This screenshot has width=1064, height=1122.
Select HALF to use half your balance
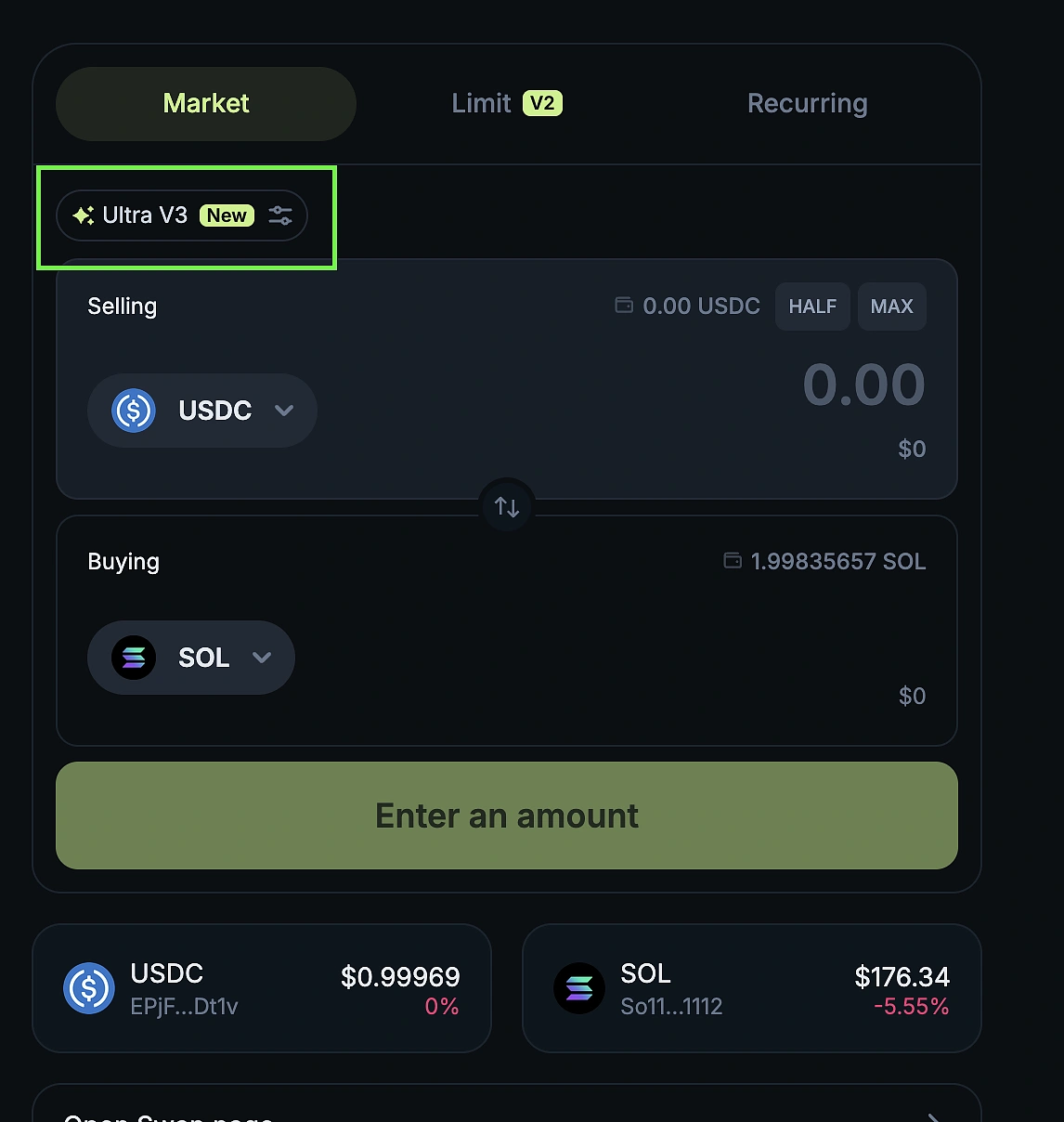tap(812, 306)
